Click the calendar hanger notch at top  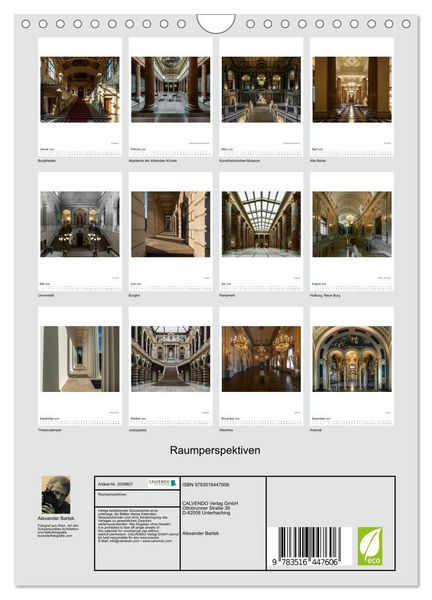pos(216,24)
